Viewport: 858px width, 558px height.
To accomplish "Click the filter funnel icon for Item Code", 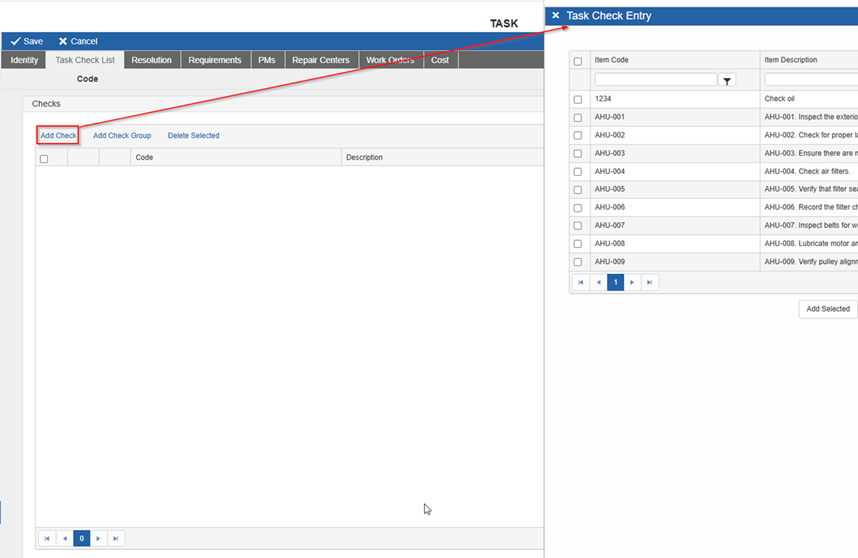I will pyautogui.click(x=728, y=80).
